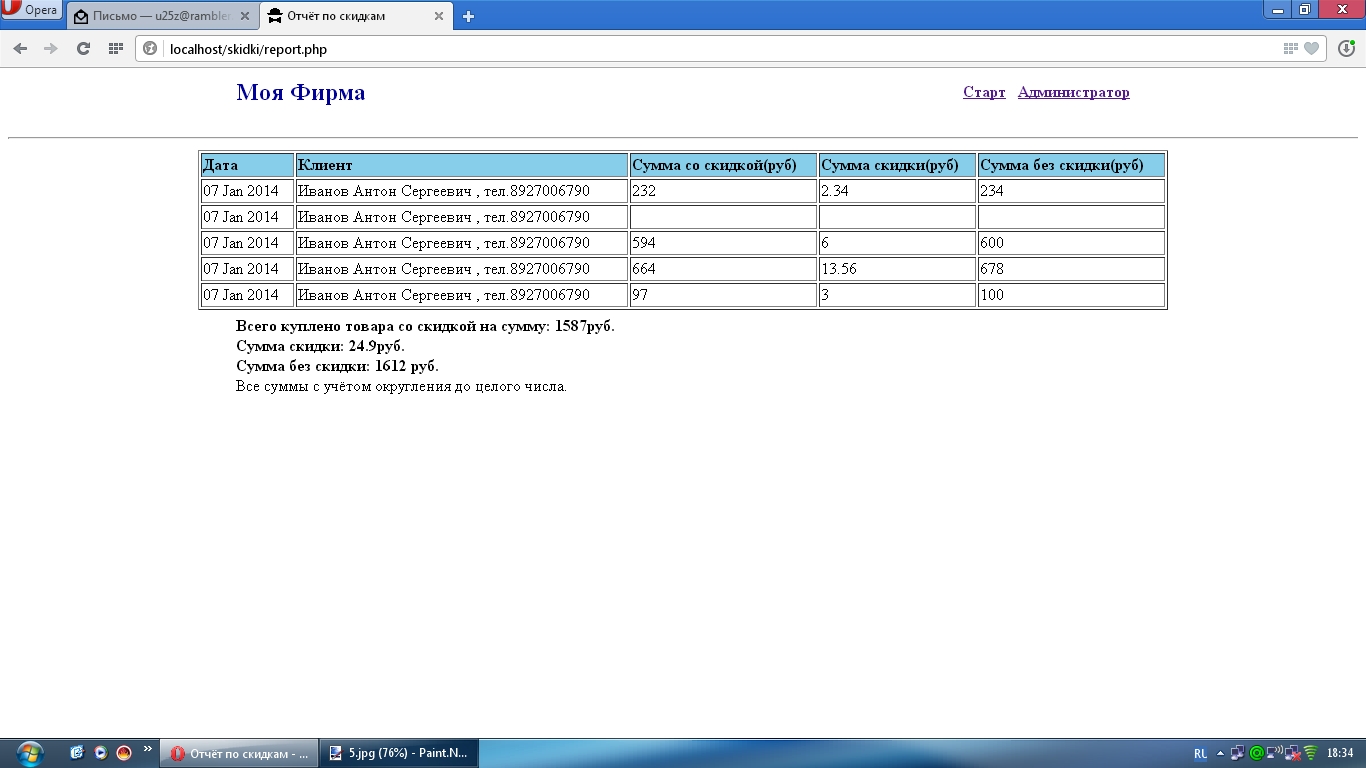Click the Сумма со скидкой(руб) header
1366x768 pixels.
[724, 165]
